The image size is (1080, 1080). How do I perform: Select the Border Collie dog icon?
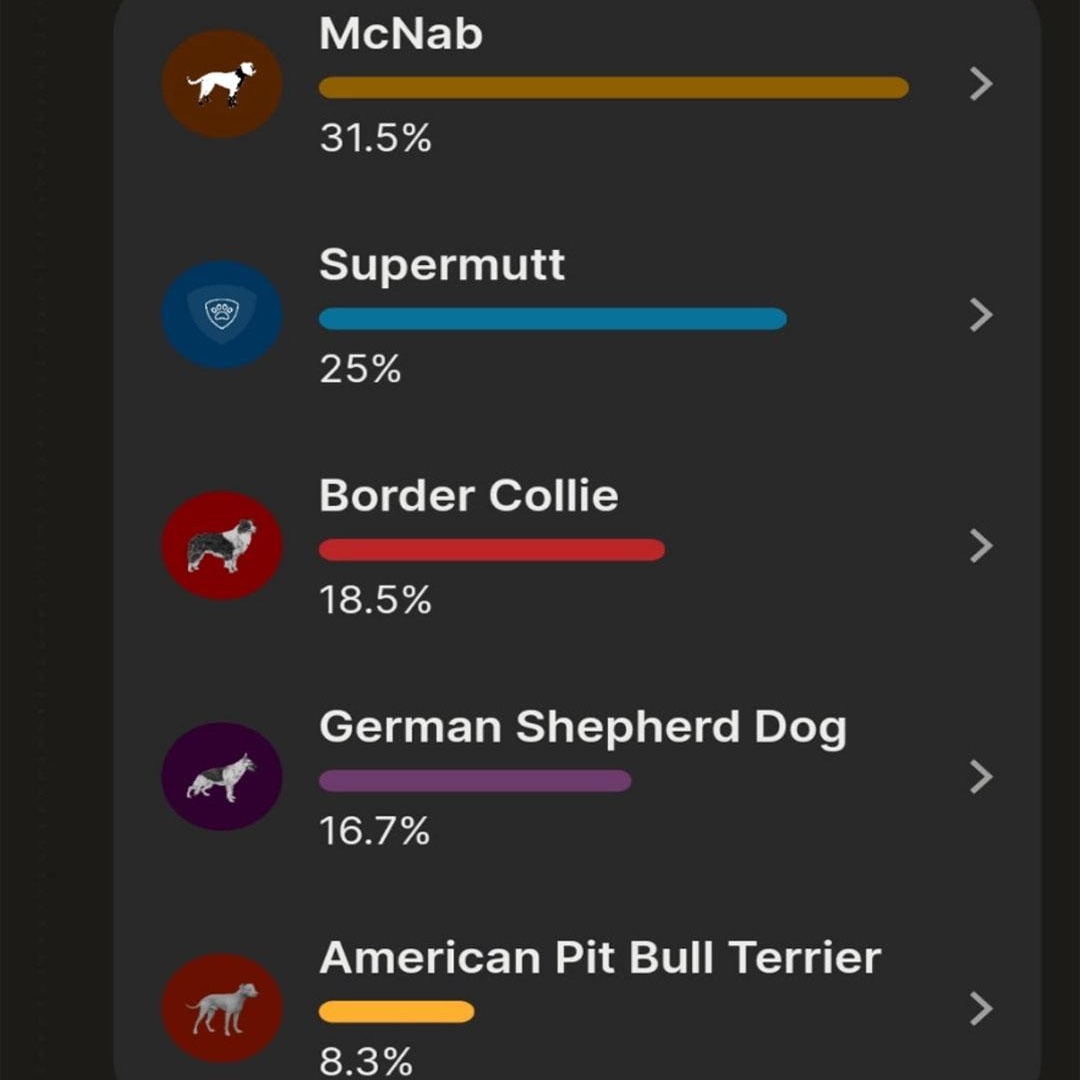point(222,546)
